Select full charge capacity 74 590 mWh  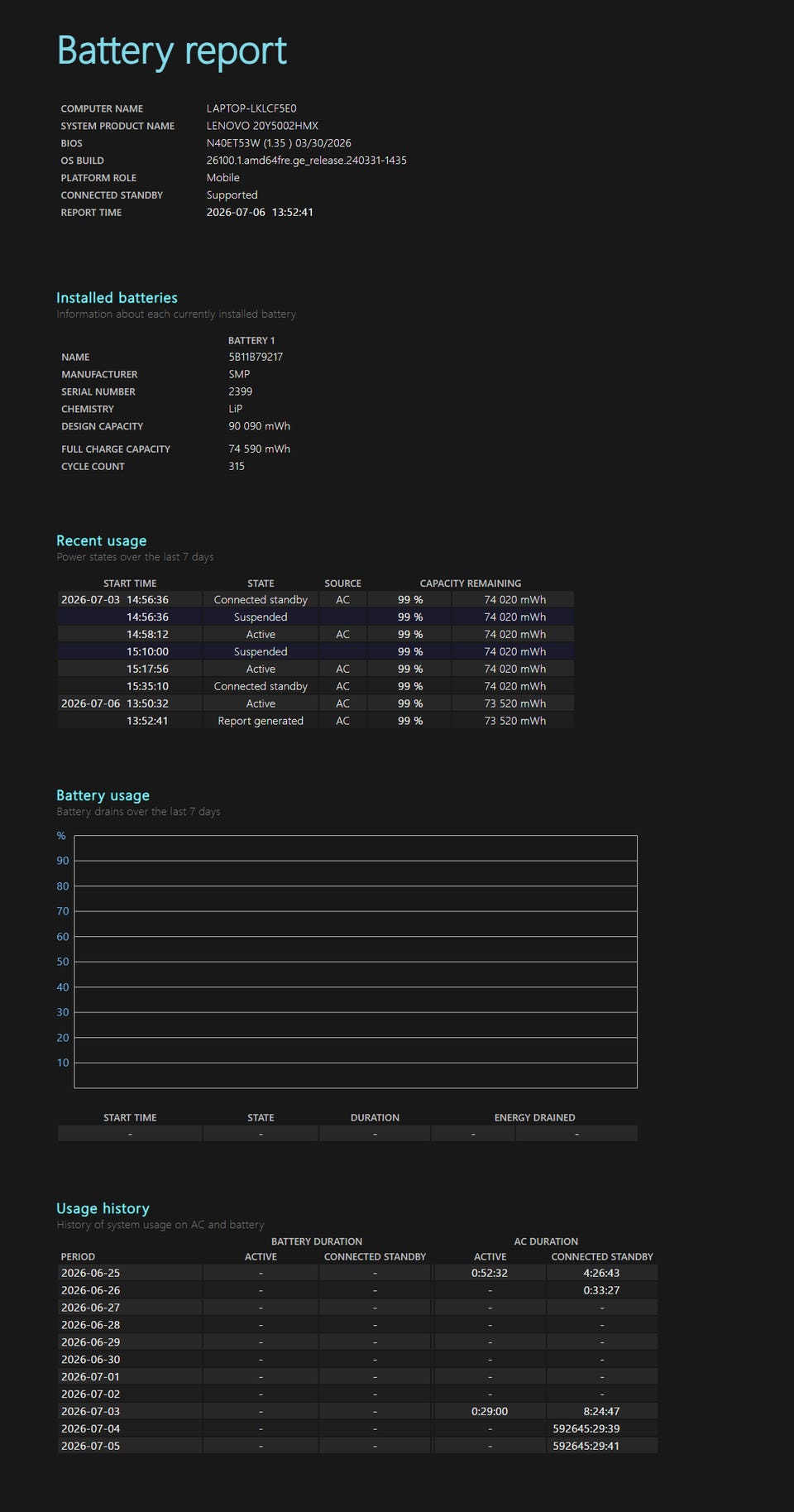coord(260,449)
